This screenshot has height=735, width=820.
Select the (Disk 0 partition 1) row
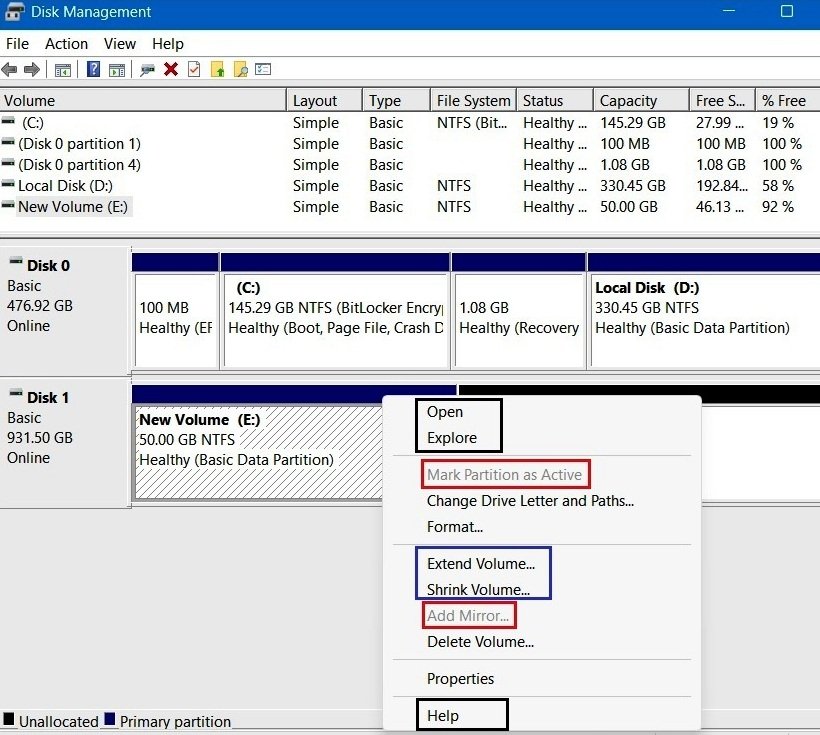tap(408, 144)
